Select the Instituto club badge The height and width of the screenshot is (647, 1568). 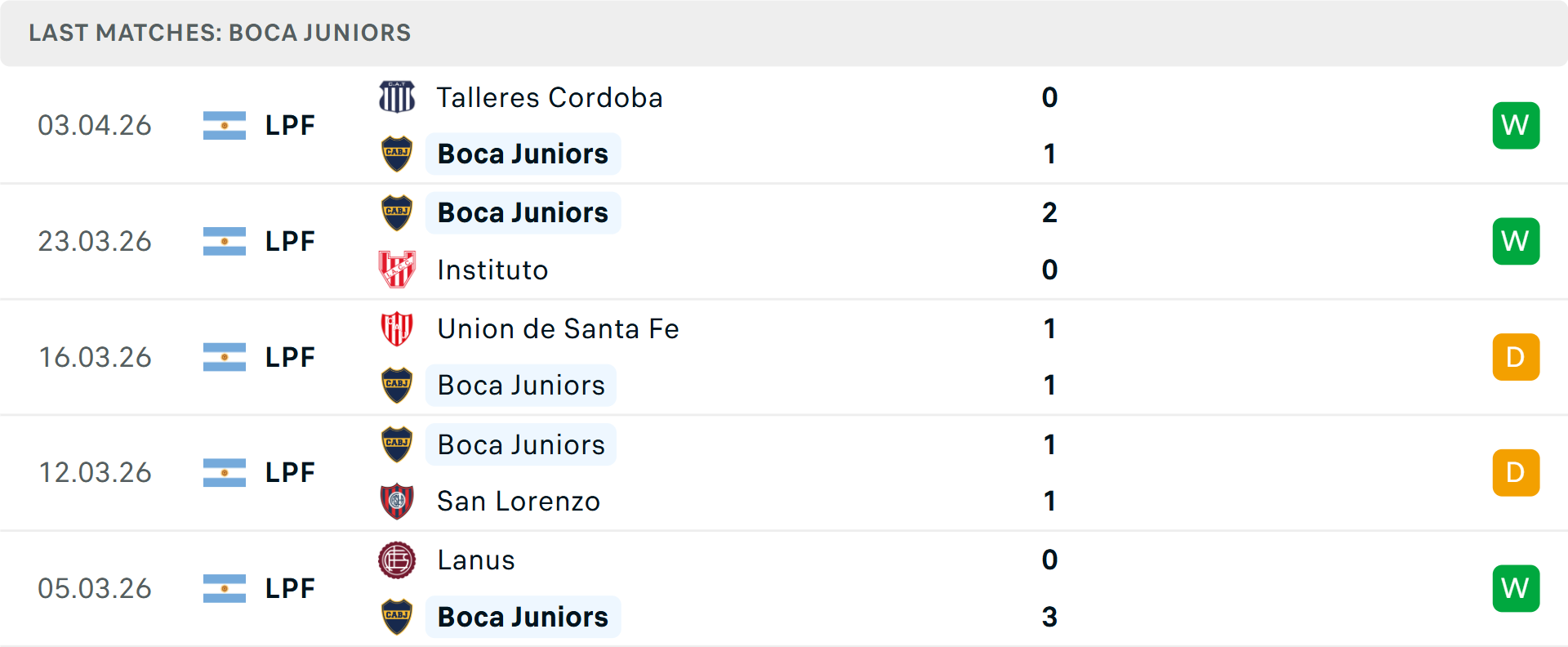point(397,270)
